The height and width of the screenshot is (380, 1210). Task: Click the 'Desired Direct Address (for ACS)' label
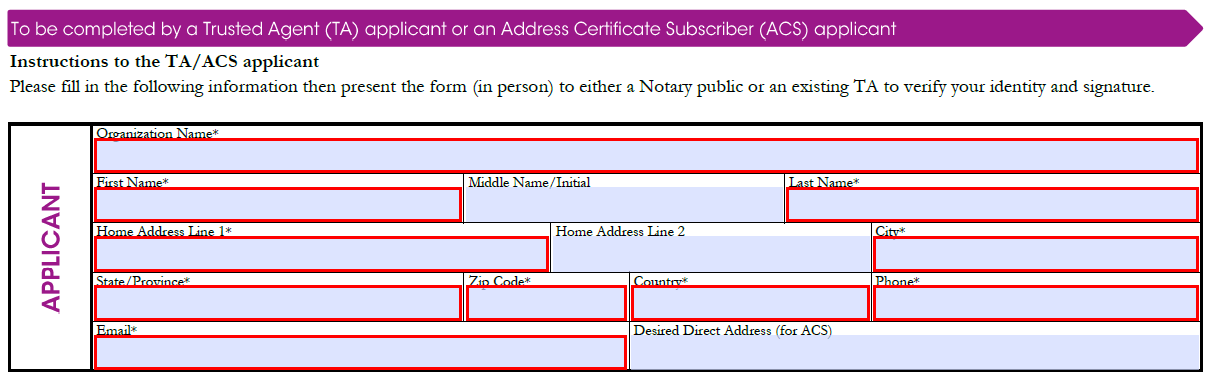point(733,330)
